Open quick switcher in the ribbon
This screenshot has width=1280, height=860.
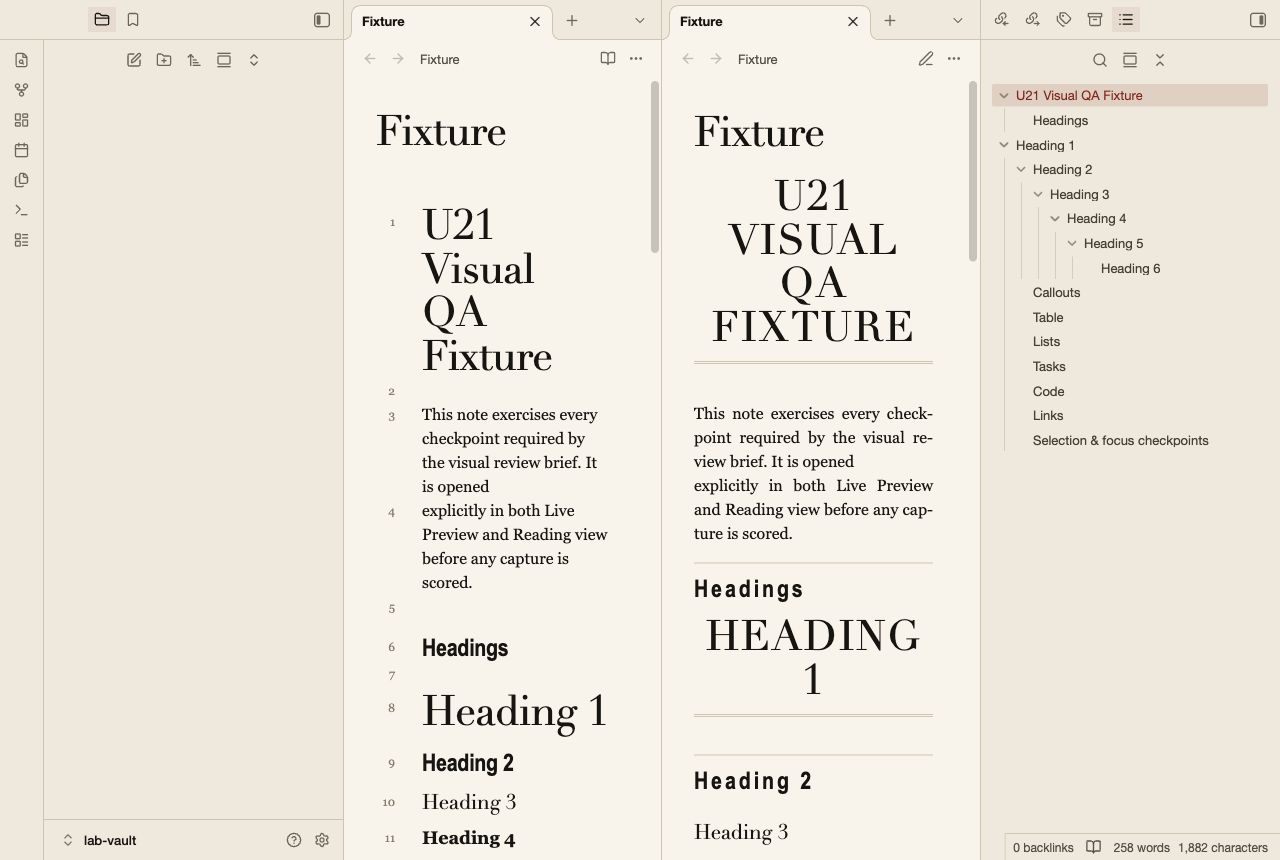pyautogui.click(x=21, y=60)
